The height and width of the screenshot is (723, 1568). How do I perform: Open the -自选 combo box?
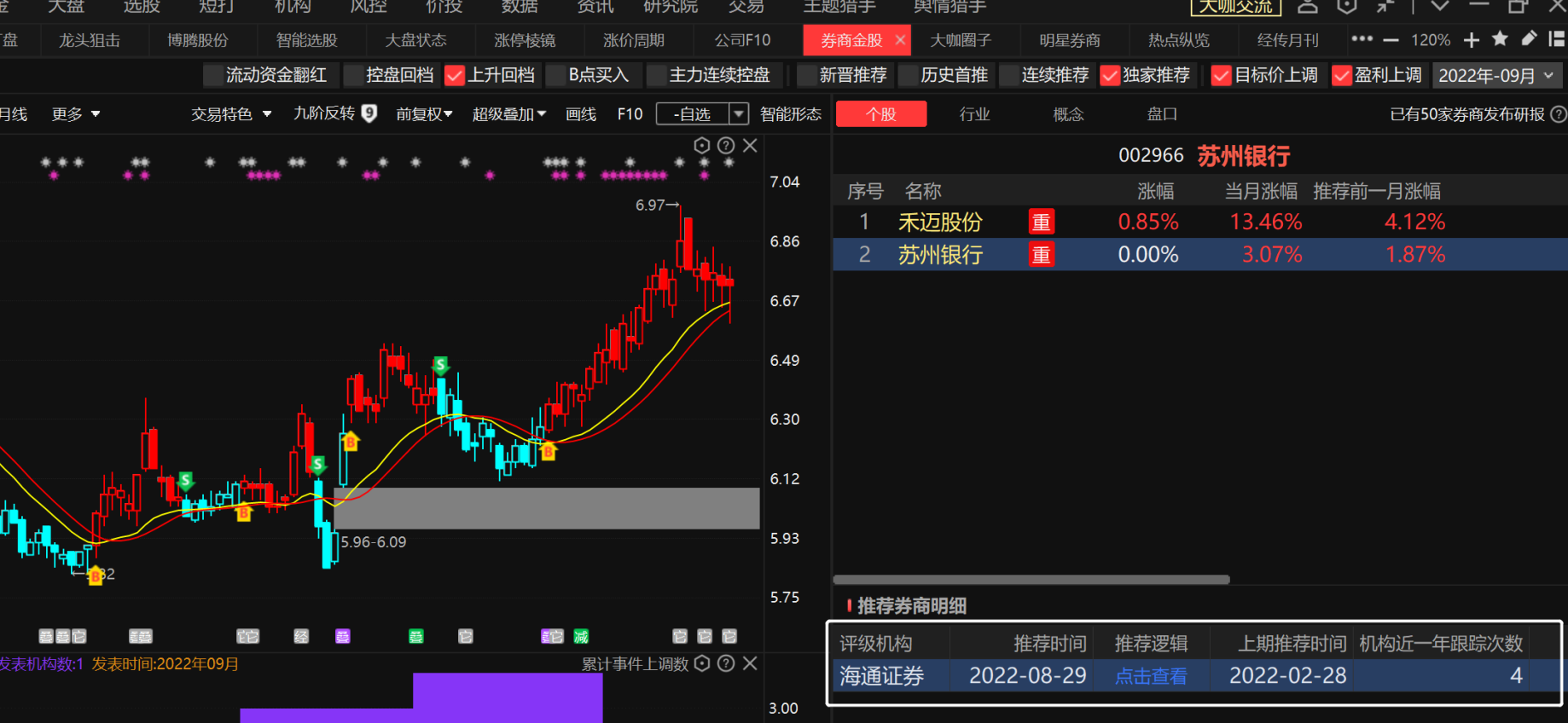click(x=702, y=114)
